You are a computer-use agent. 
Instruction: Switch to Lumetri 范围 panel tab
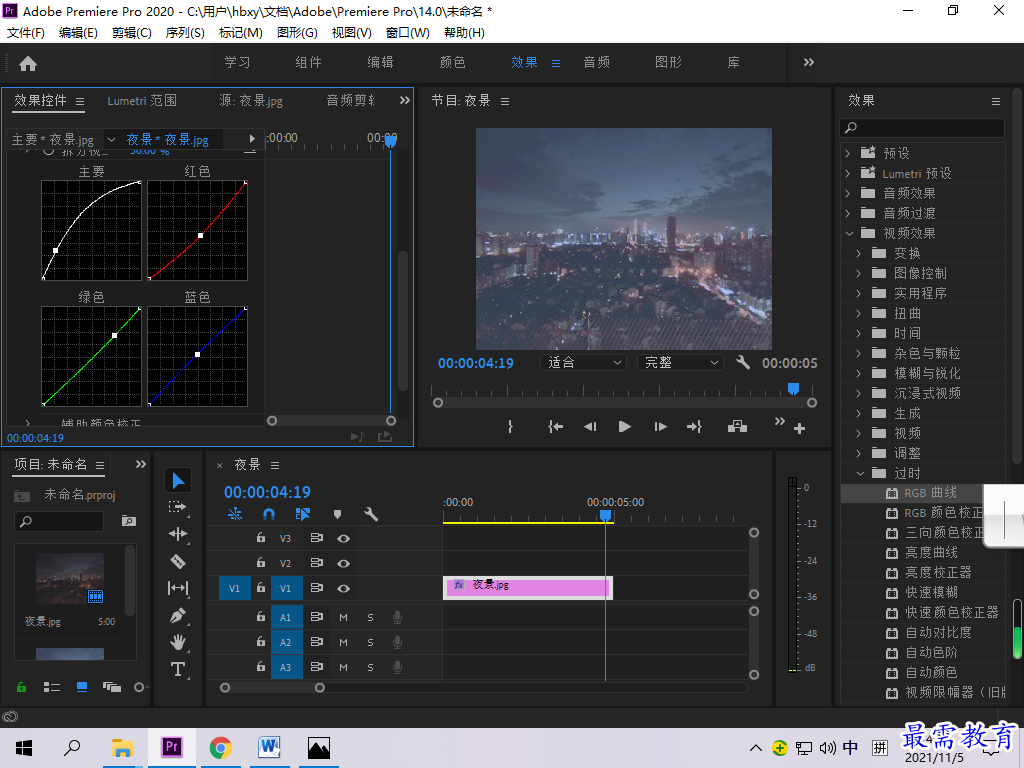[x=142, y=101]
